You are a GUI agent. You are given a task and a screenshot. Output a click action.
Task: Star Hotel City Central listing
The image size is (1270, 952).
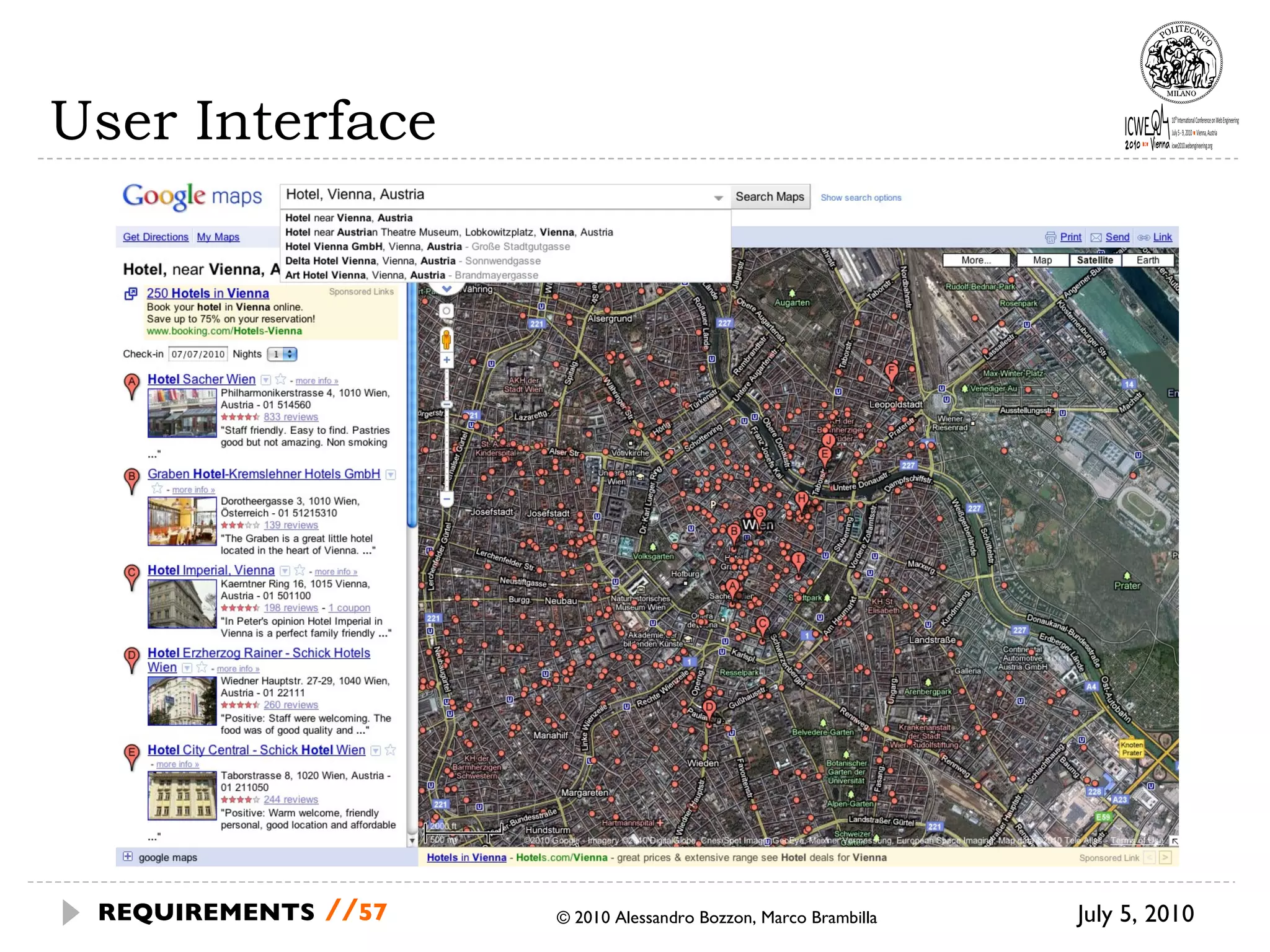(391, 750)
